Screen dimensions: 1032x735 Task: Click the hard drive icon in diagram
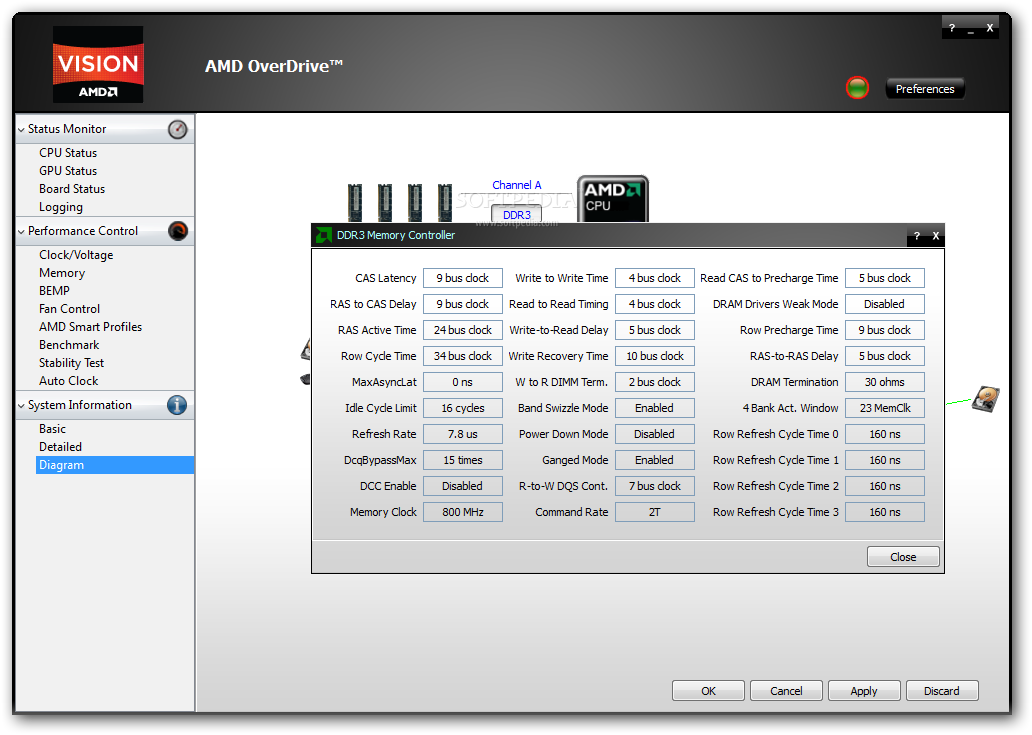(986, 399)
